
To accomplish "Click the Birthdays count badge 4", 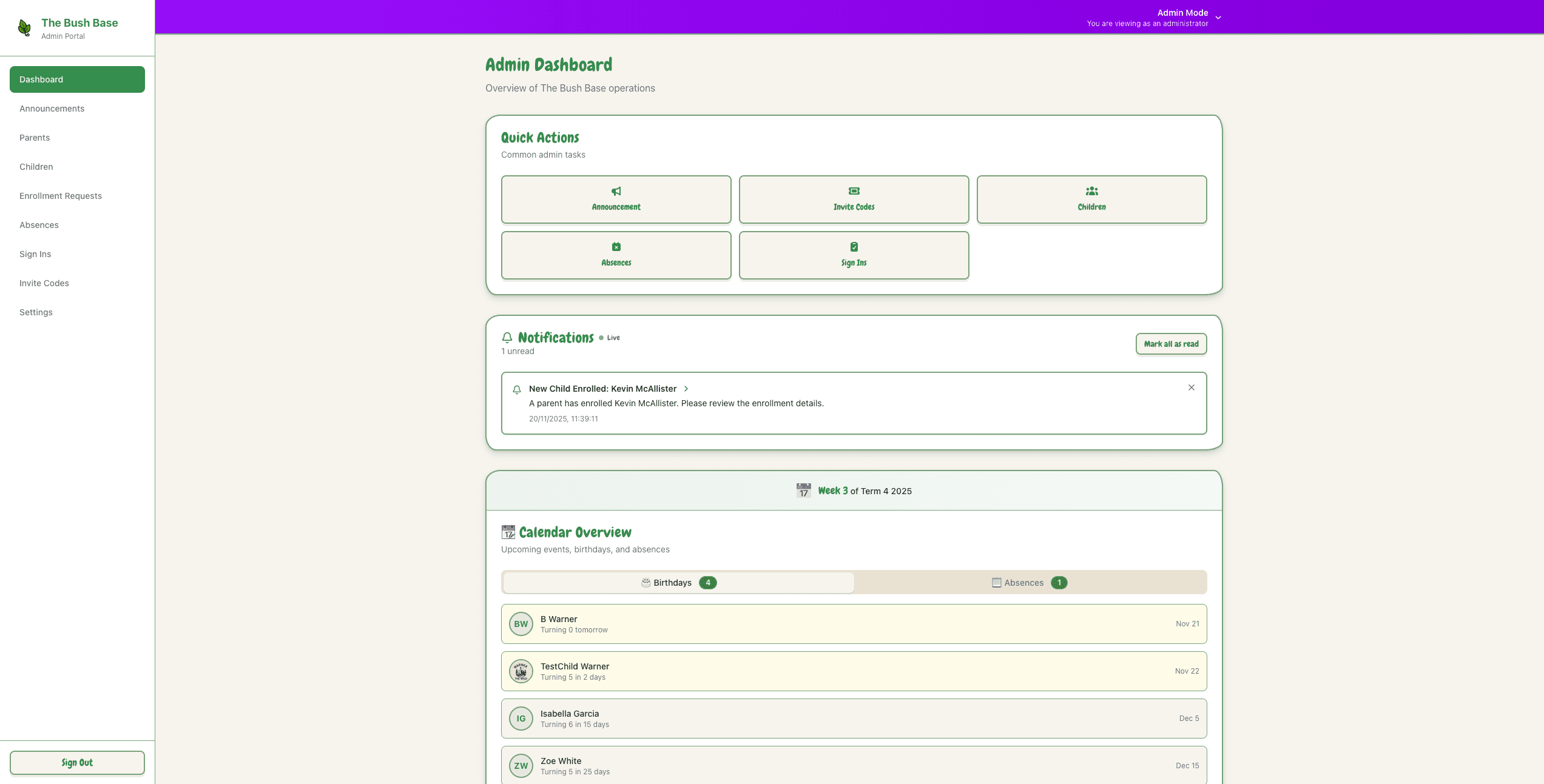I will (x=707, y=583).
